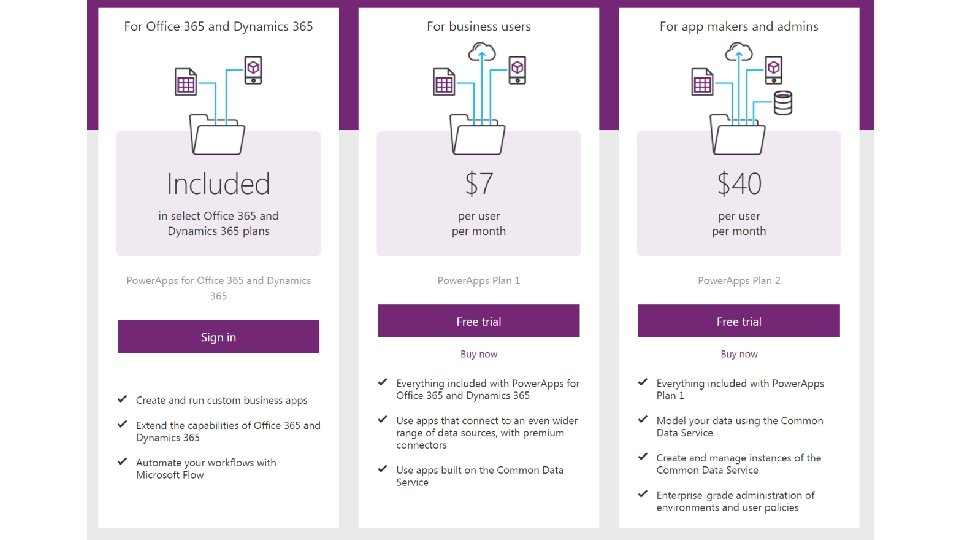The image size is (960, 540).
Task: Click the Sign in button
Action: tap(219, 336)
